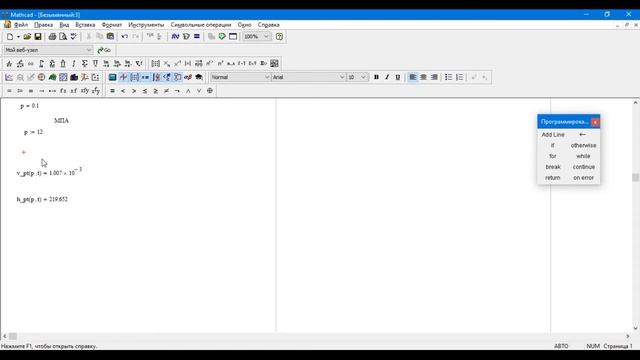640x360 pixels.
Task: Insert on error statement
Action: (583, 178)
